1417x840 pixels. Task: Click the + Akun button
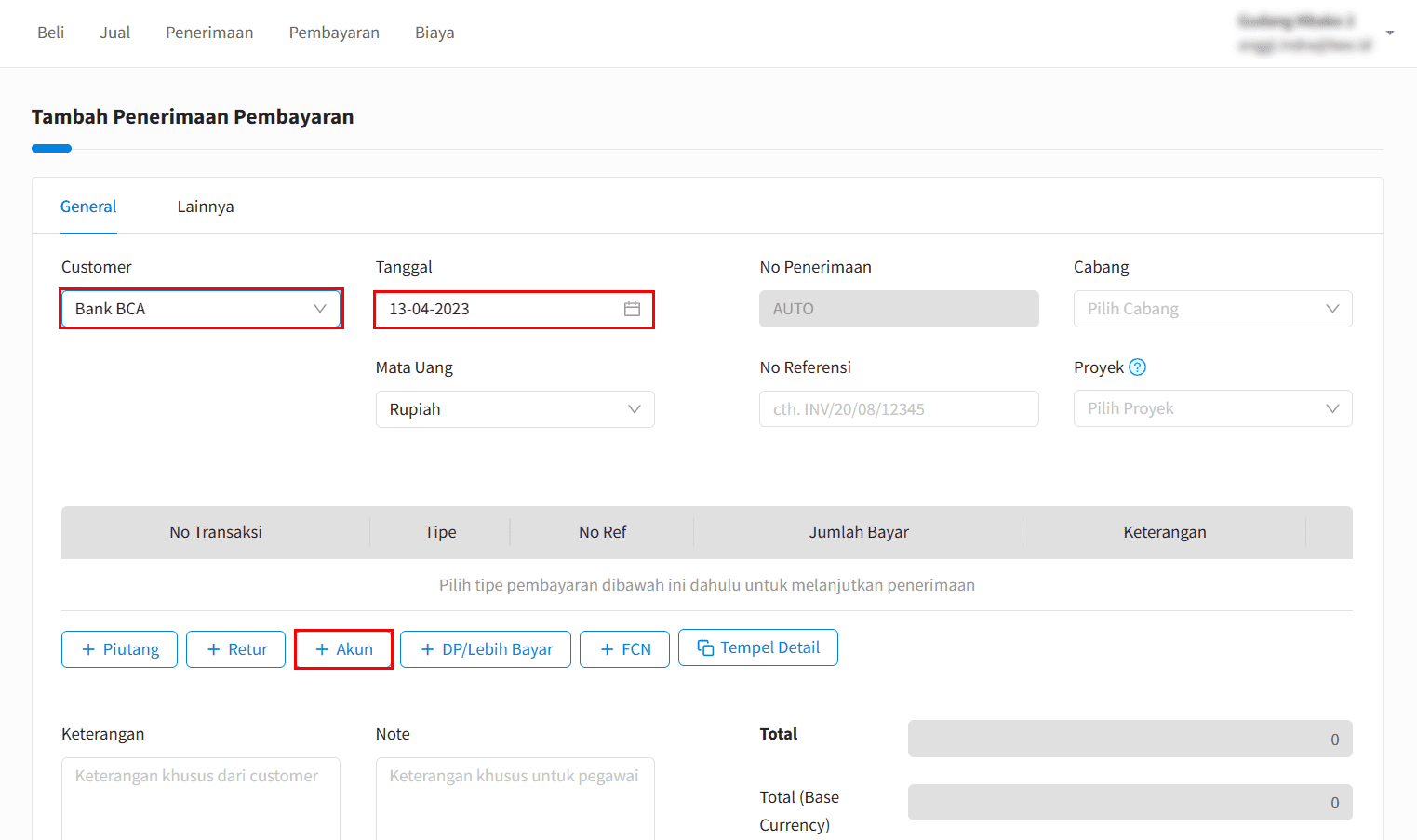[x=343, y=649]
